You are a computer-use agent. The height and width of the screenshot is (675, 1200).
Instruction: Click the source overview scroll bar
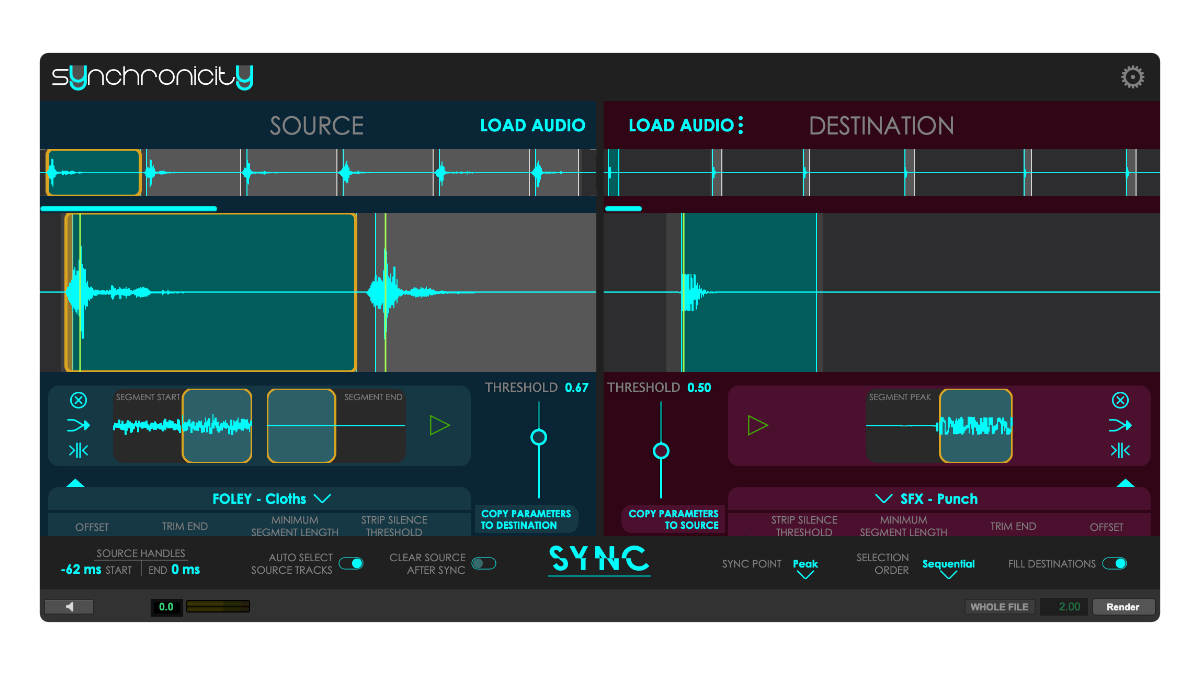[x=128, y=208]
